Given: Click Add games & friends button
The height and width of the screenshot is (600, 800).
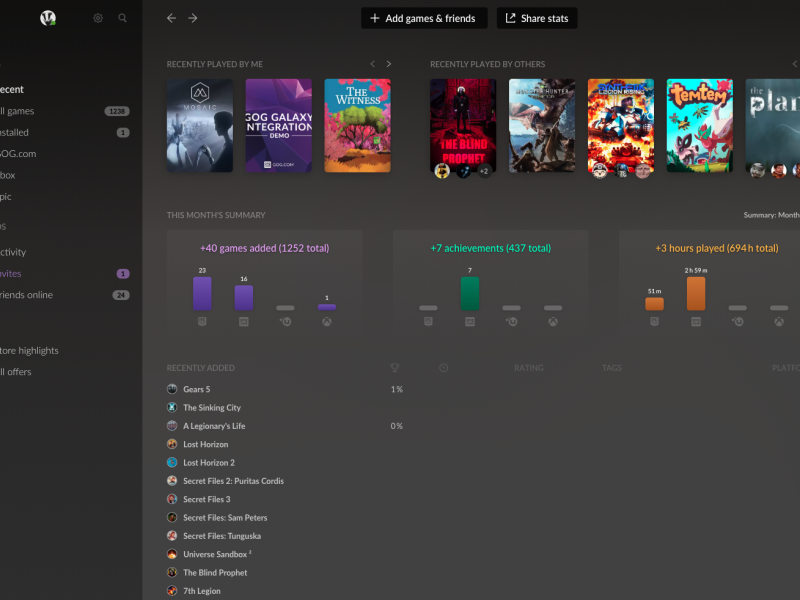Looking at the screenshot, I should tap(424, 18).
